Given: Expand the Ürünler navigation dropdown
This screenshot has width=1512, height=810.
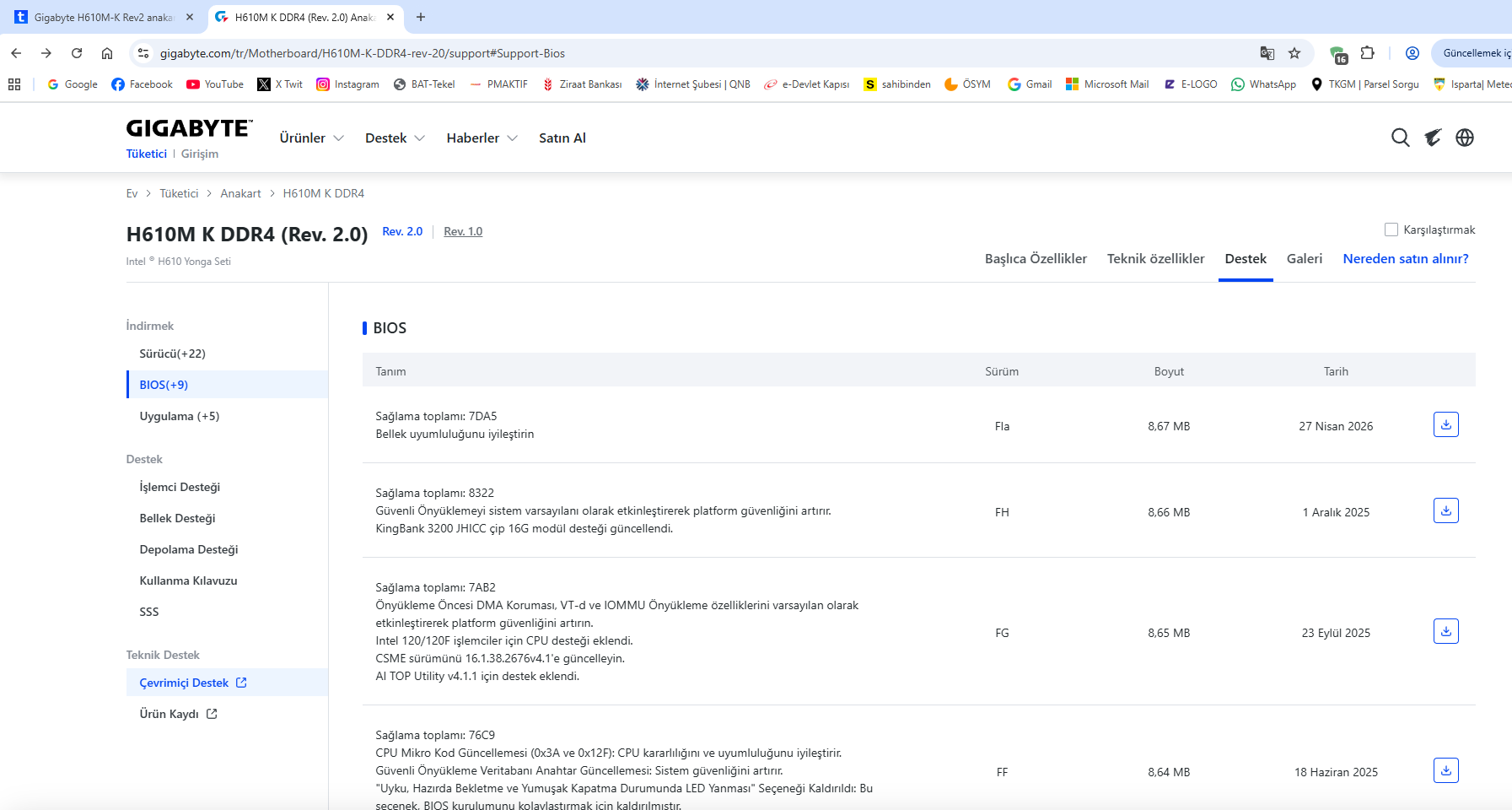Looking at the screenshot, I should tap(311, 138).
